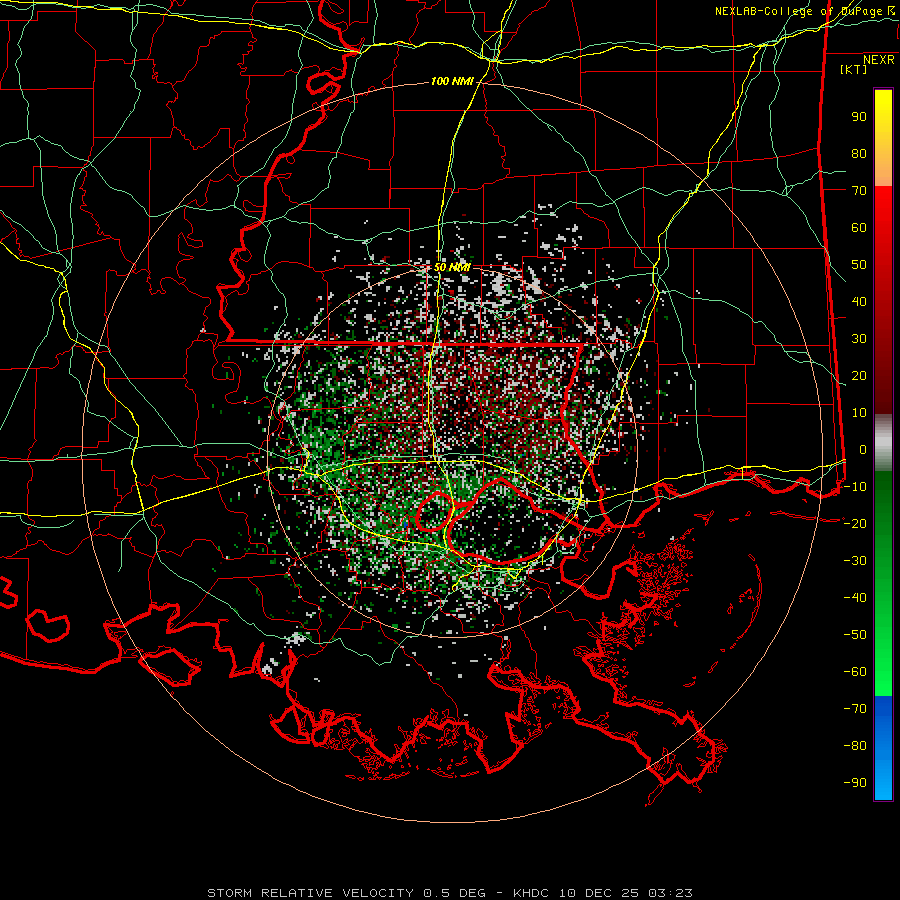Screen dimensions: 900x900
Task: Click the 30 value on velocity scale
Action: (859, 339)
